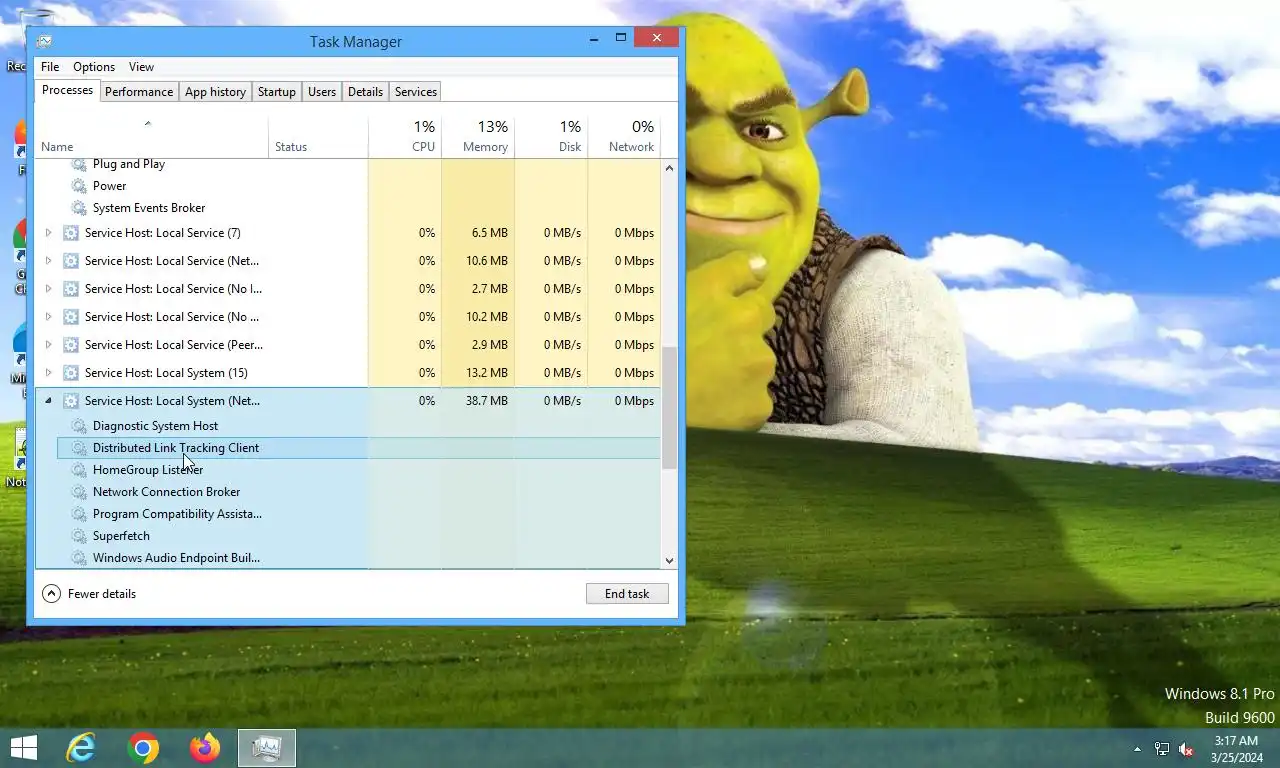Click the 13.2 MB memory value
This screenshot has width=1280, height=768.
point(486,373)
